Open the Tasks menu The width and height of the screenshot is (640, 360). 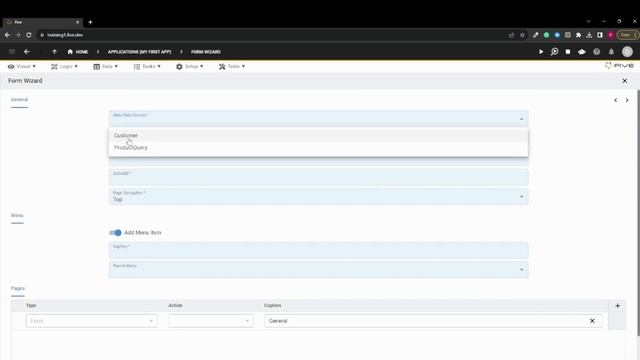click(x=147, y=67)
